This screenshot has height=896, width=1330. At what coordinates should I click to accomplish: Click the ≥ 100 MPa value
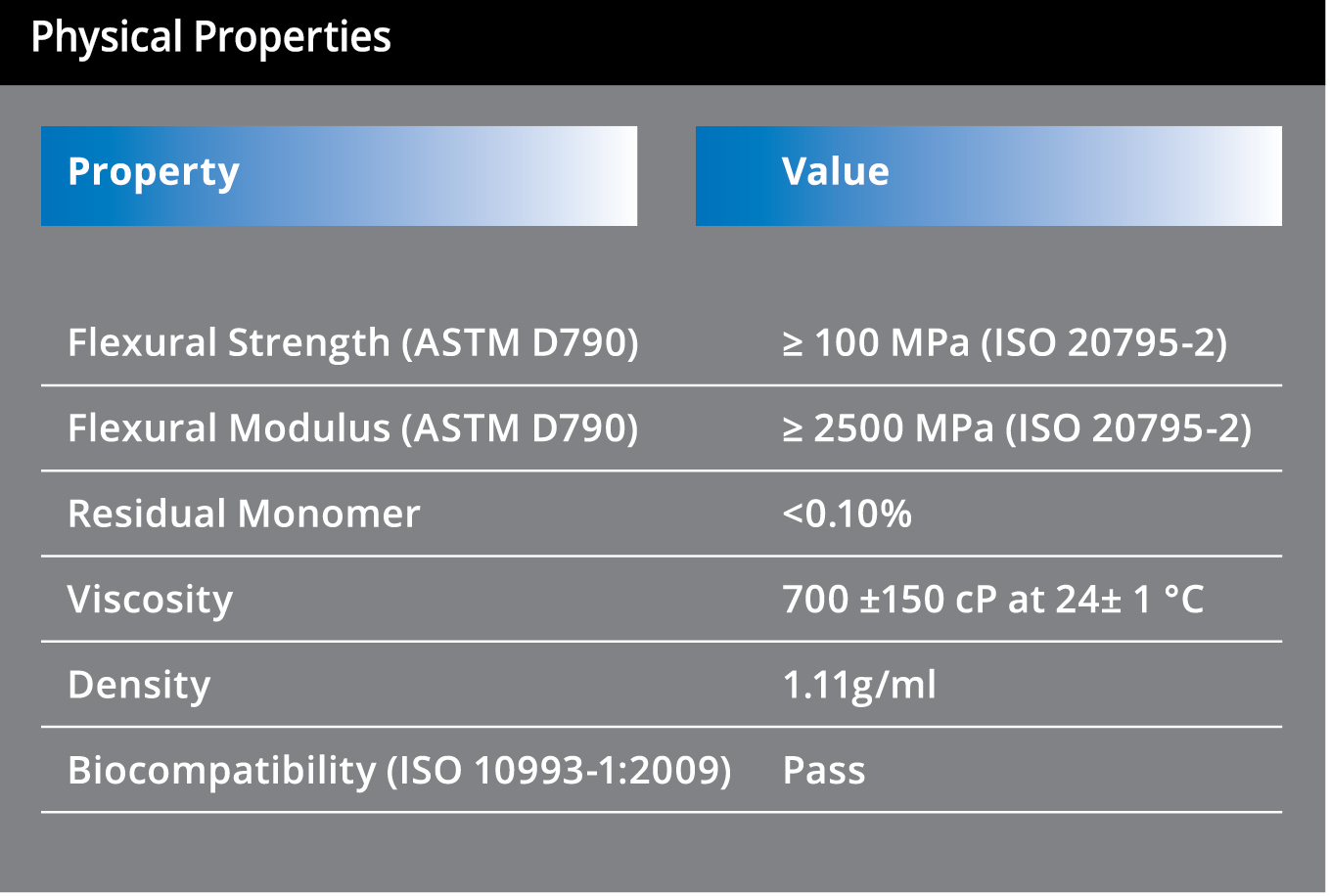(876, 343)
